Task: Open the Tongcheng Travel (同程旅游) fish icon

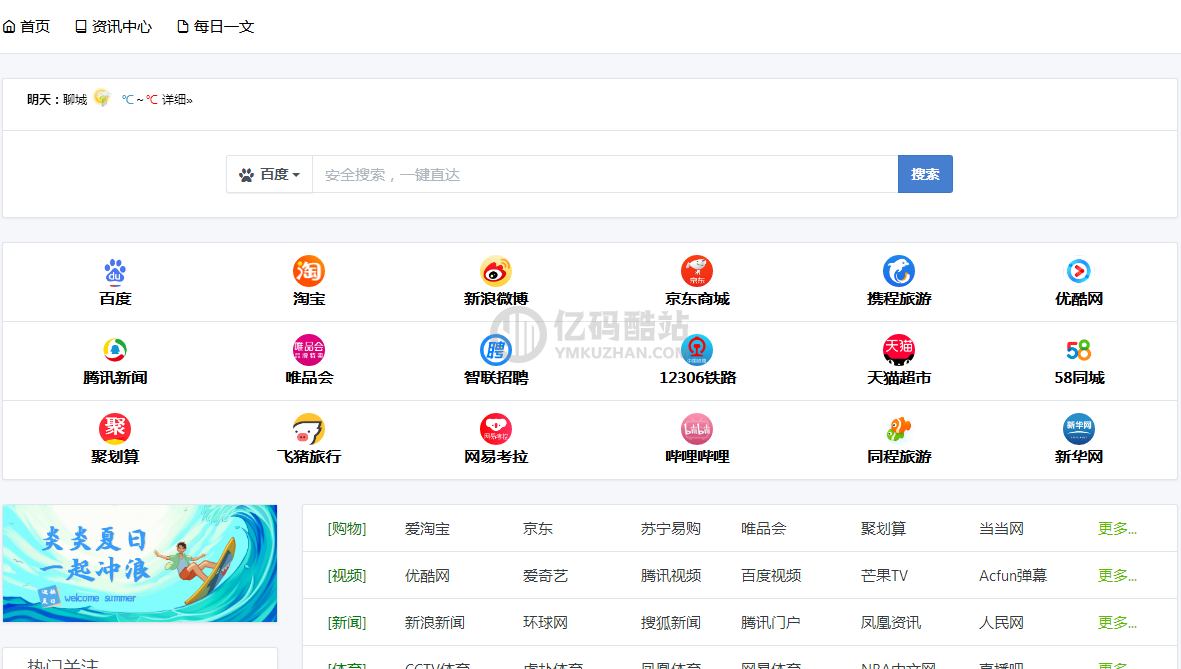Action: pyautogui.click(x=899, y=429)
